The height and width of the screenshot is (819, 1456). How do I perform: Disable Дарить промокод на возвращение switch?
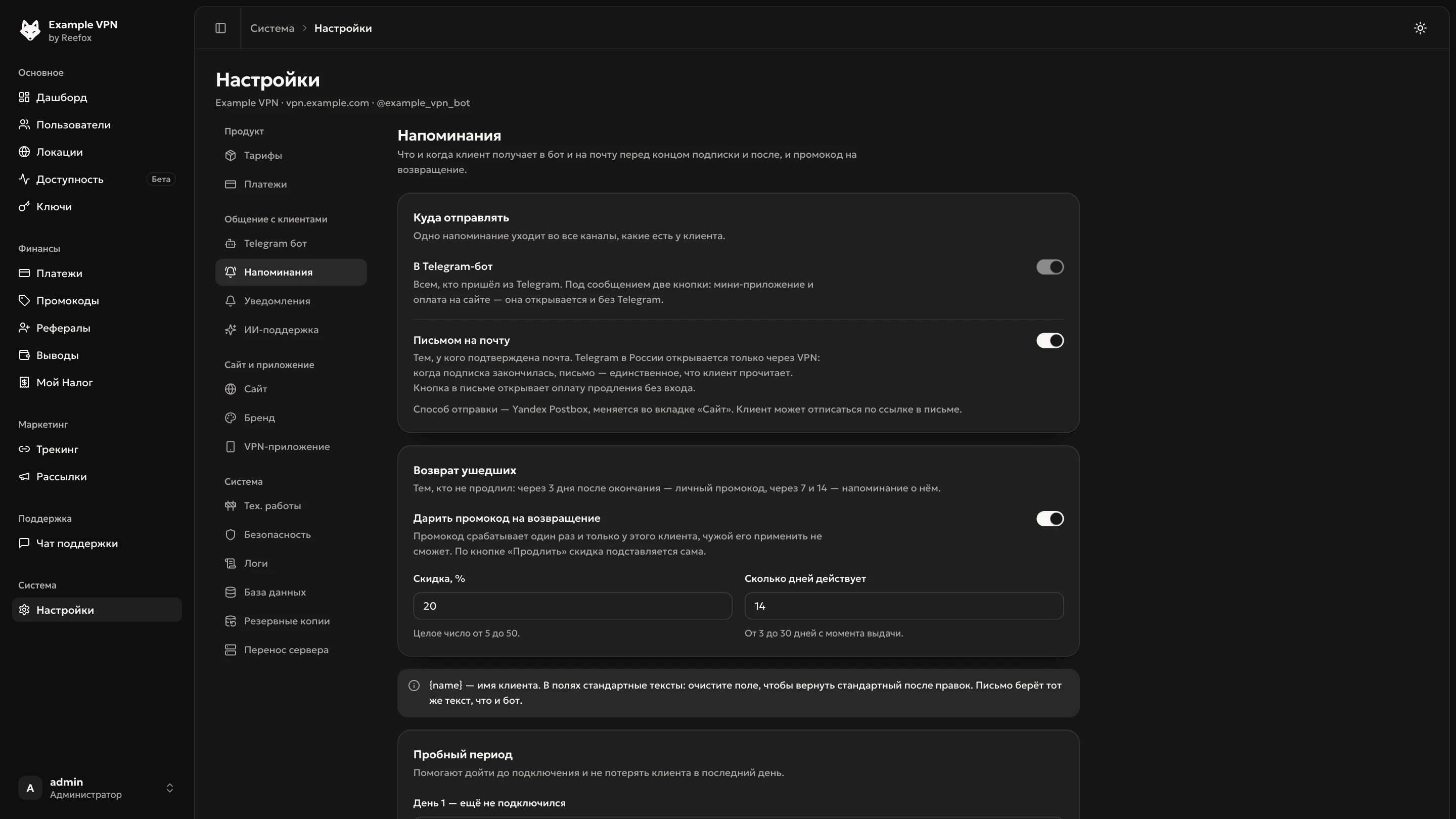[1050, 518]
